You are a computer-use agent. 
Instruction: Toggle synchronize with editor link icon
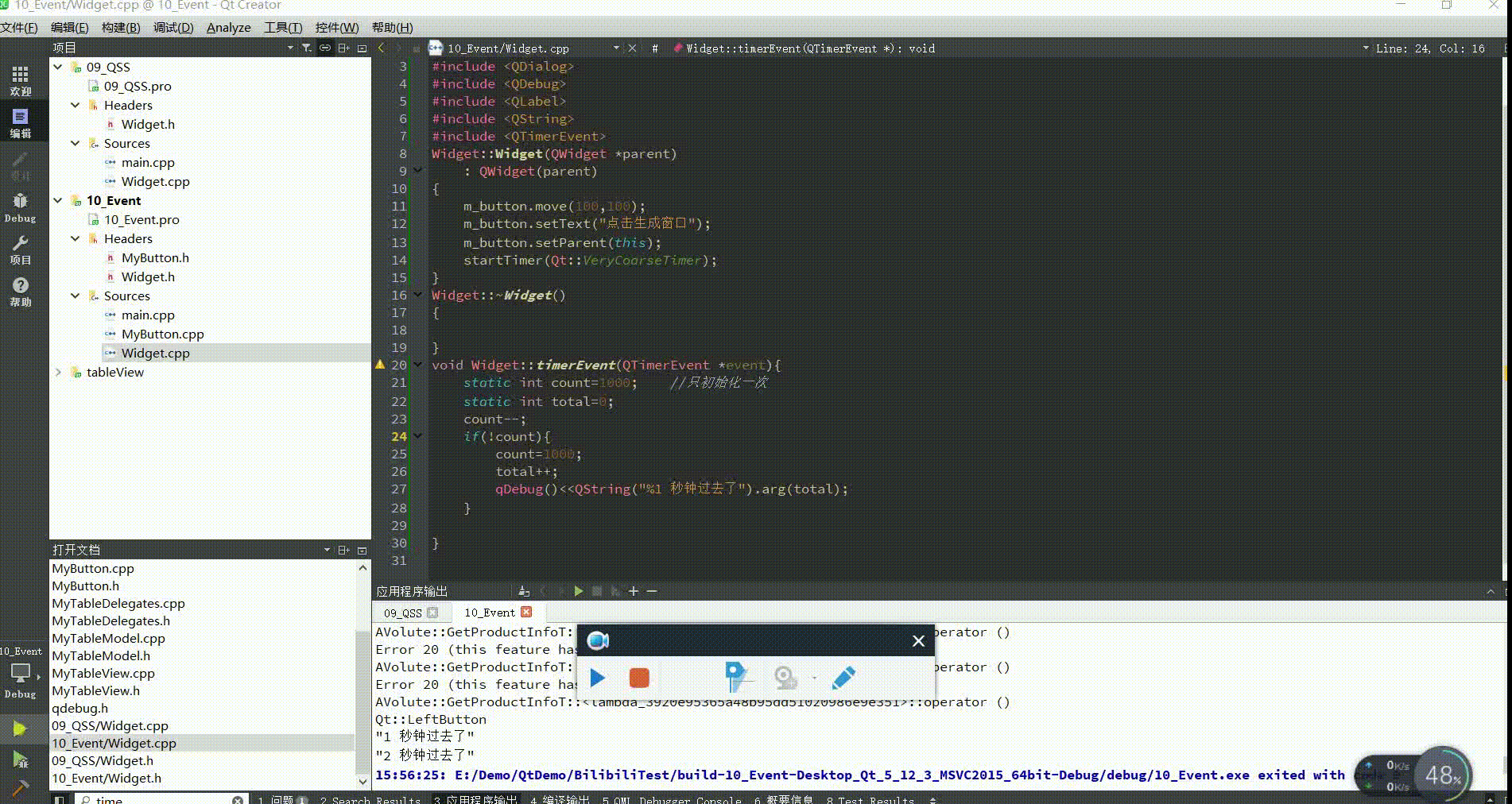point(325,48)
